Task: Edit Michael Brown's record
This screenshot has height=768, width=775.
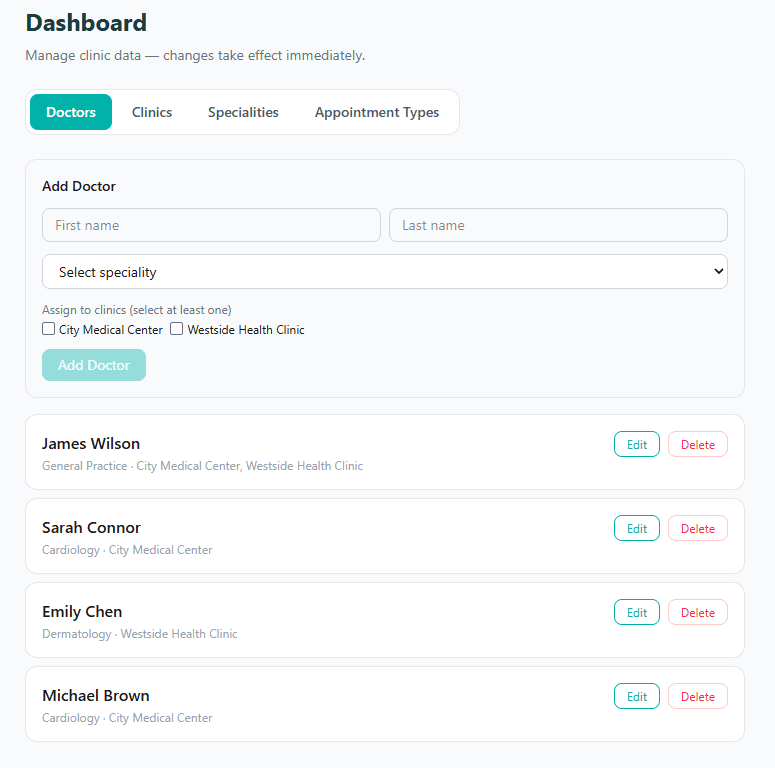Action: pyautogui.click(x=637, y=696)
